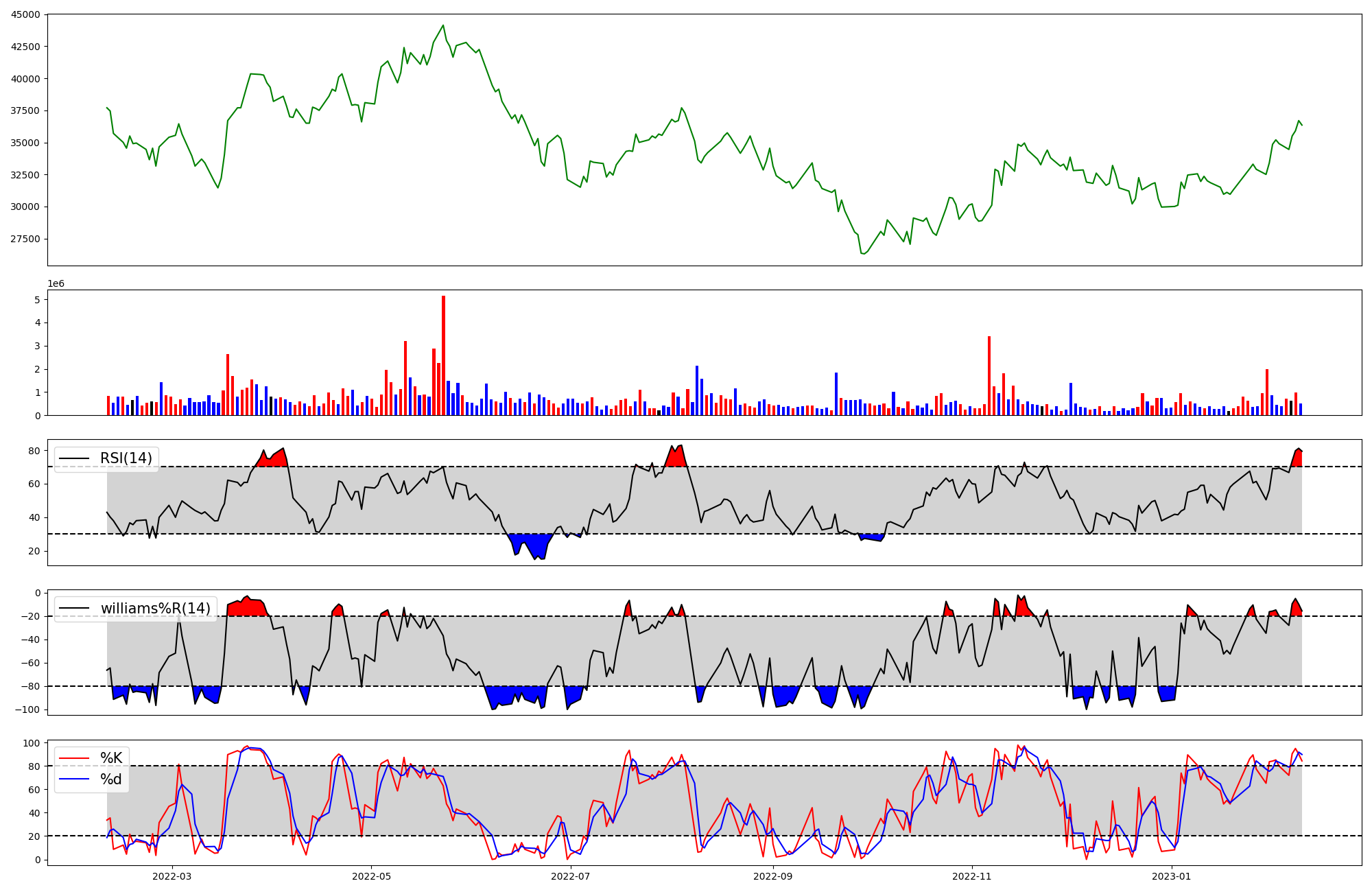Click the 1e6 volume scale label

tap(56, 284)
